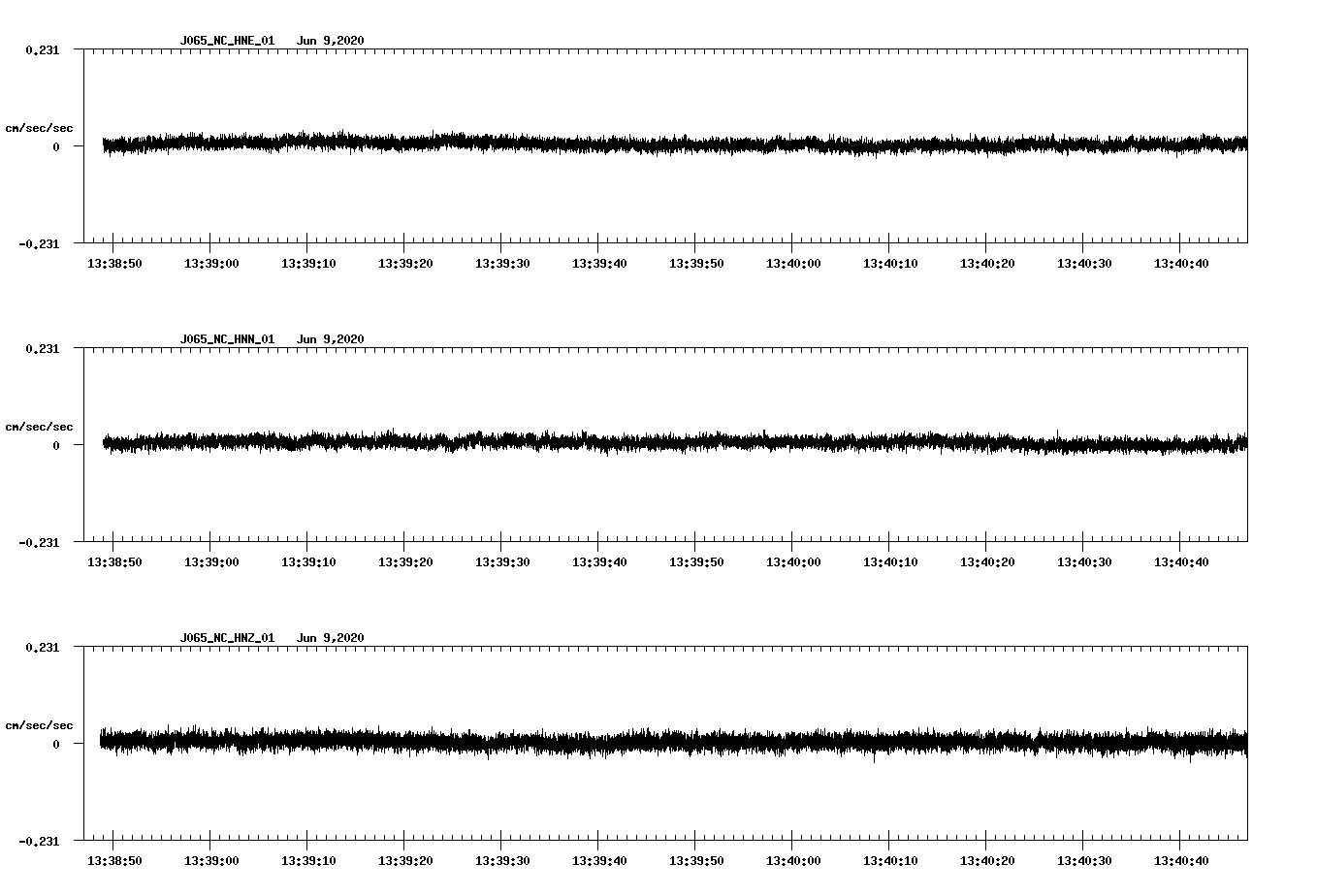Click 13:38:50 time label on HNZ axis
Viewport: 1317px width, 896px height.
114,861
